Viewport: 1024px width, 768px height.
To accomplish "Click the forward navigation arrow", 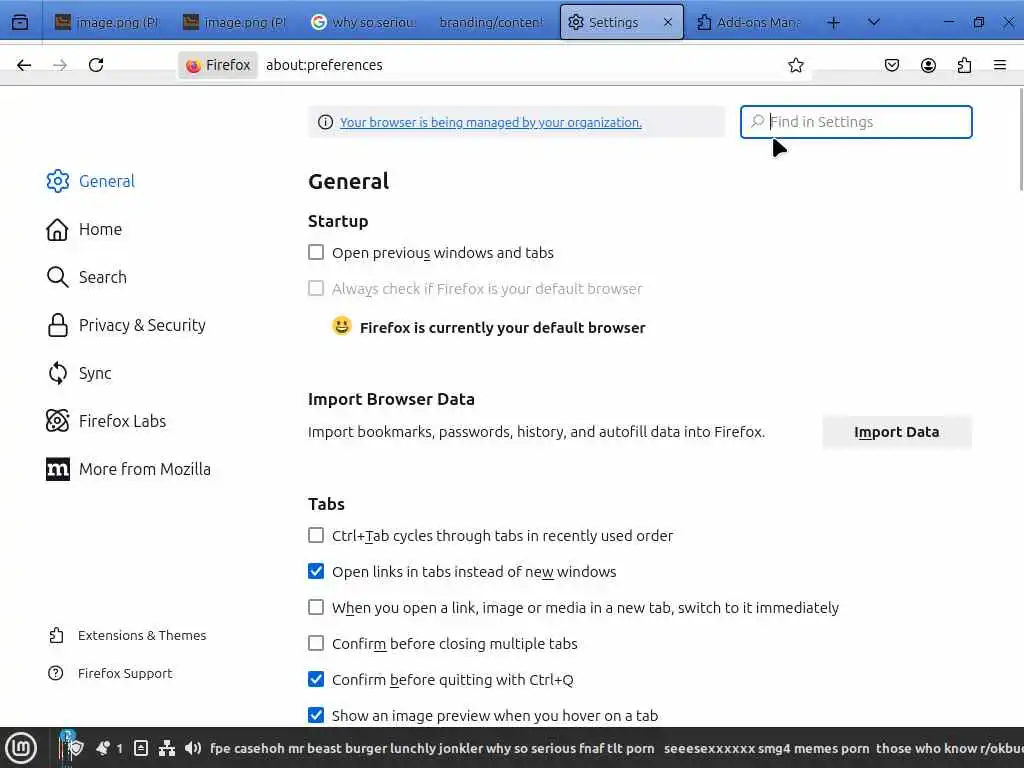I will point(60,65).
